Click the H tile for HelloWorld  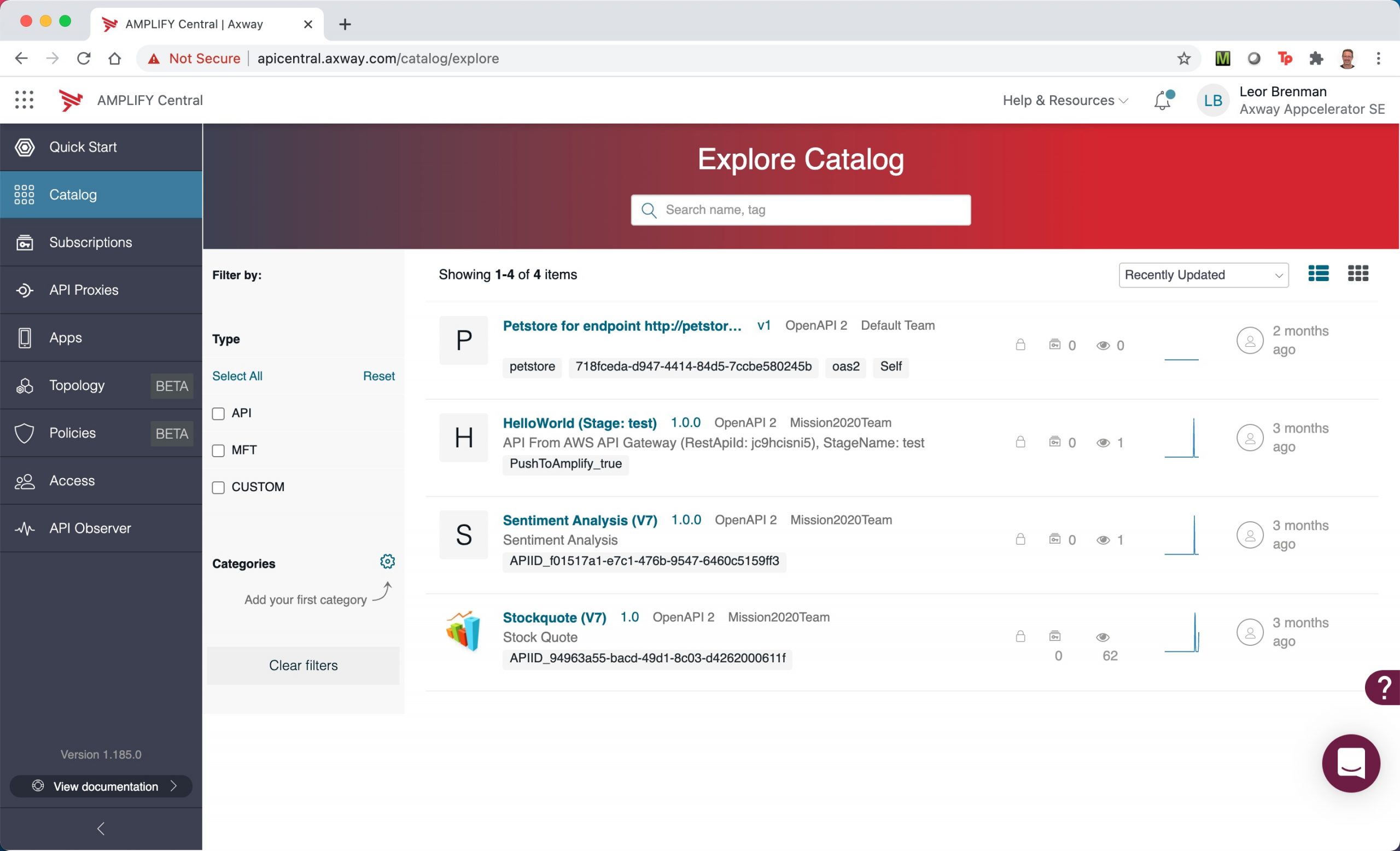[x=464, y=438]
